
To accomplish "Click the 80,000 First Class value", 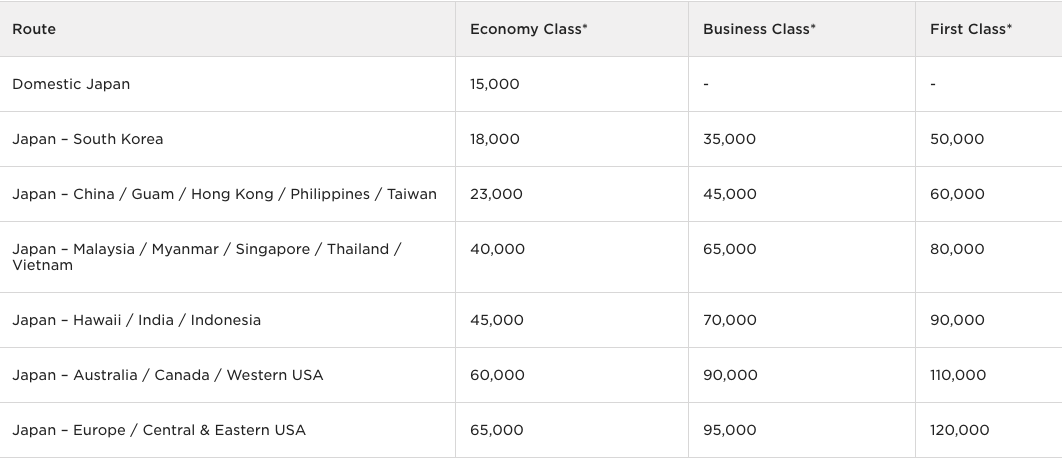I will 956,249.
